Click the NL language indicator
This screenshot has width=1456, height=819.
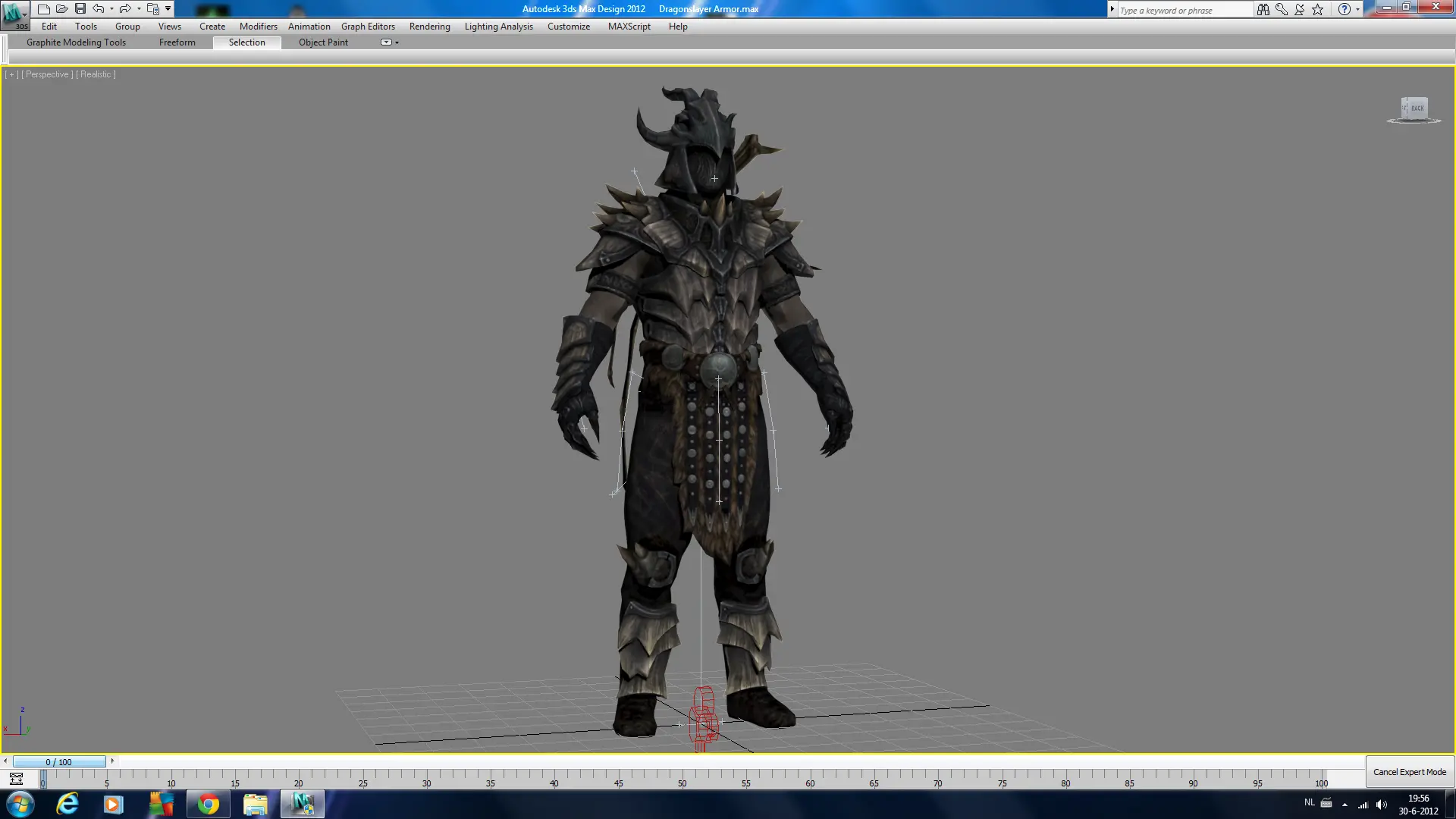[x=1310, y=802]
